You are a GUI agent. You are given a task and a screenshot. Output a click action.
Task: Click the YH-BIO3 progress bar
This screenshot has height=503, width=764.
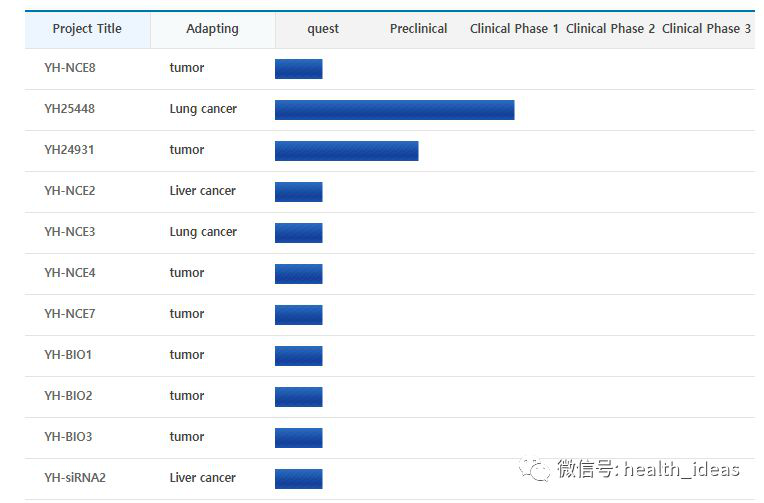coord(299,438)
